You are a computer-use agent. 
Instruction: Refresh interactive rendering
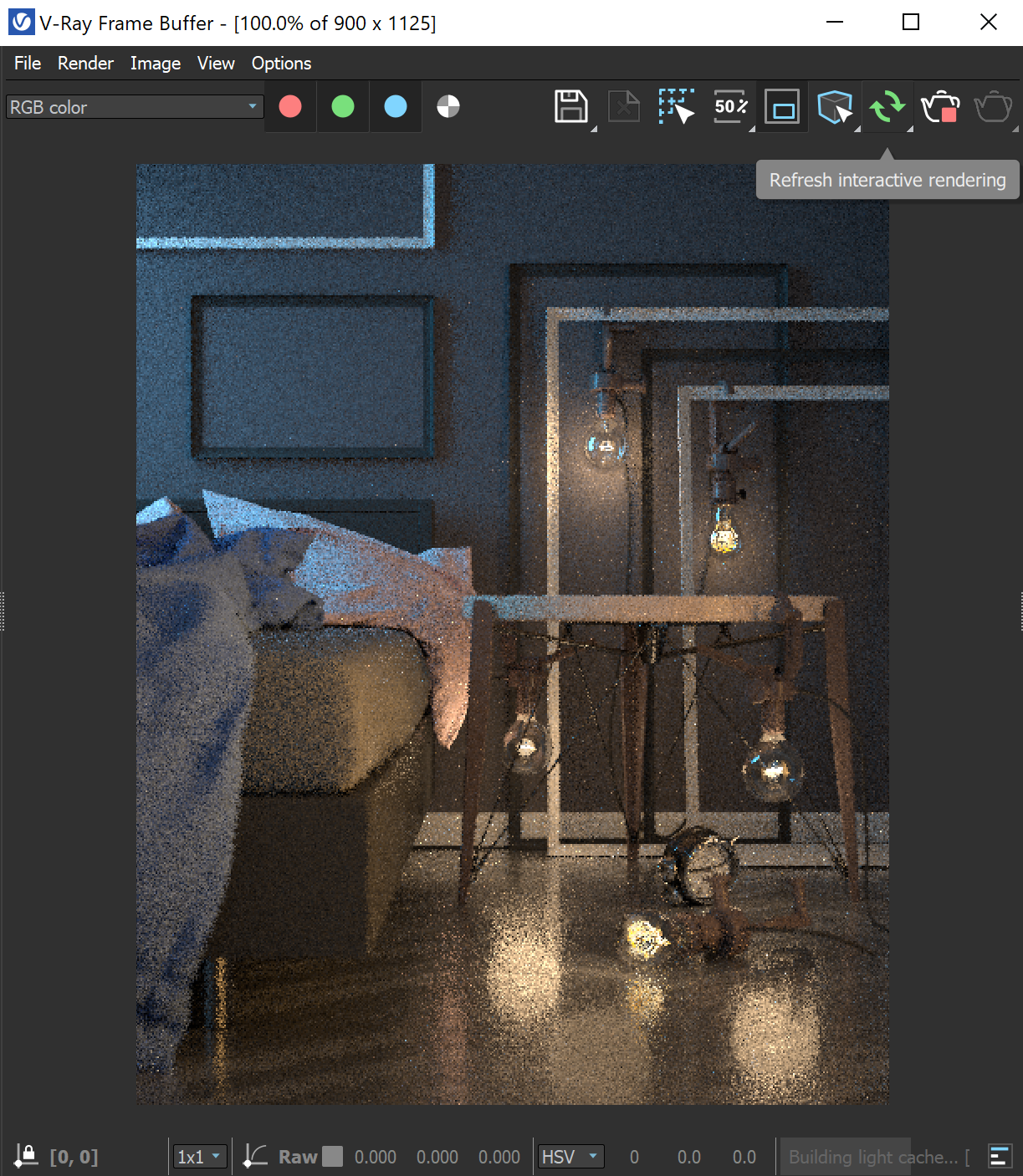click(887, 106)
